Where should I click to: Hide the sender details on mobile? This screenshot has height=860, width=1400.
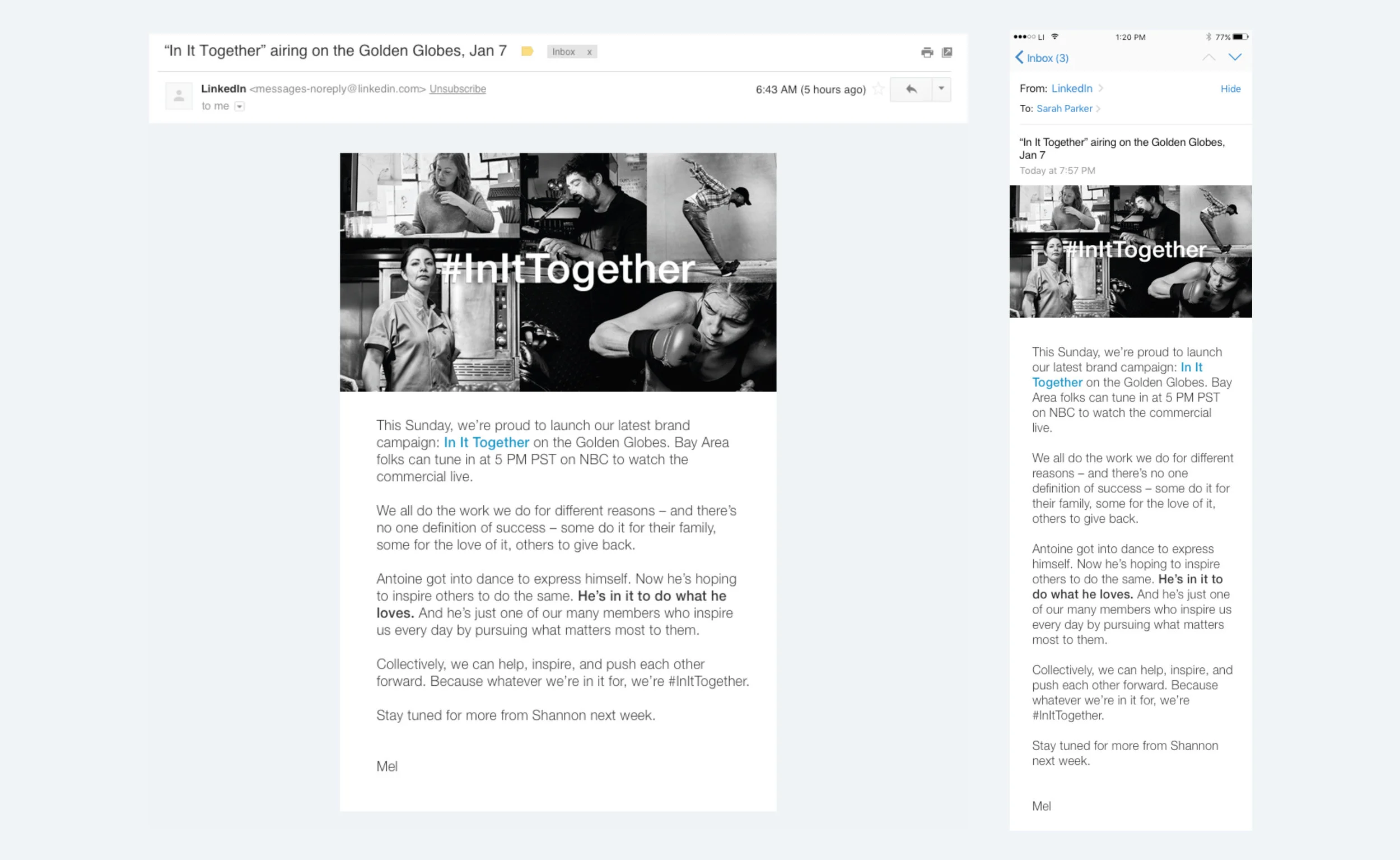coord(1230,89)
